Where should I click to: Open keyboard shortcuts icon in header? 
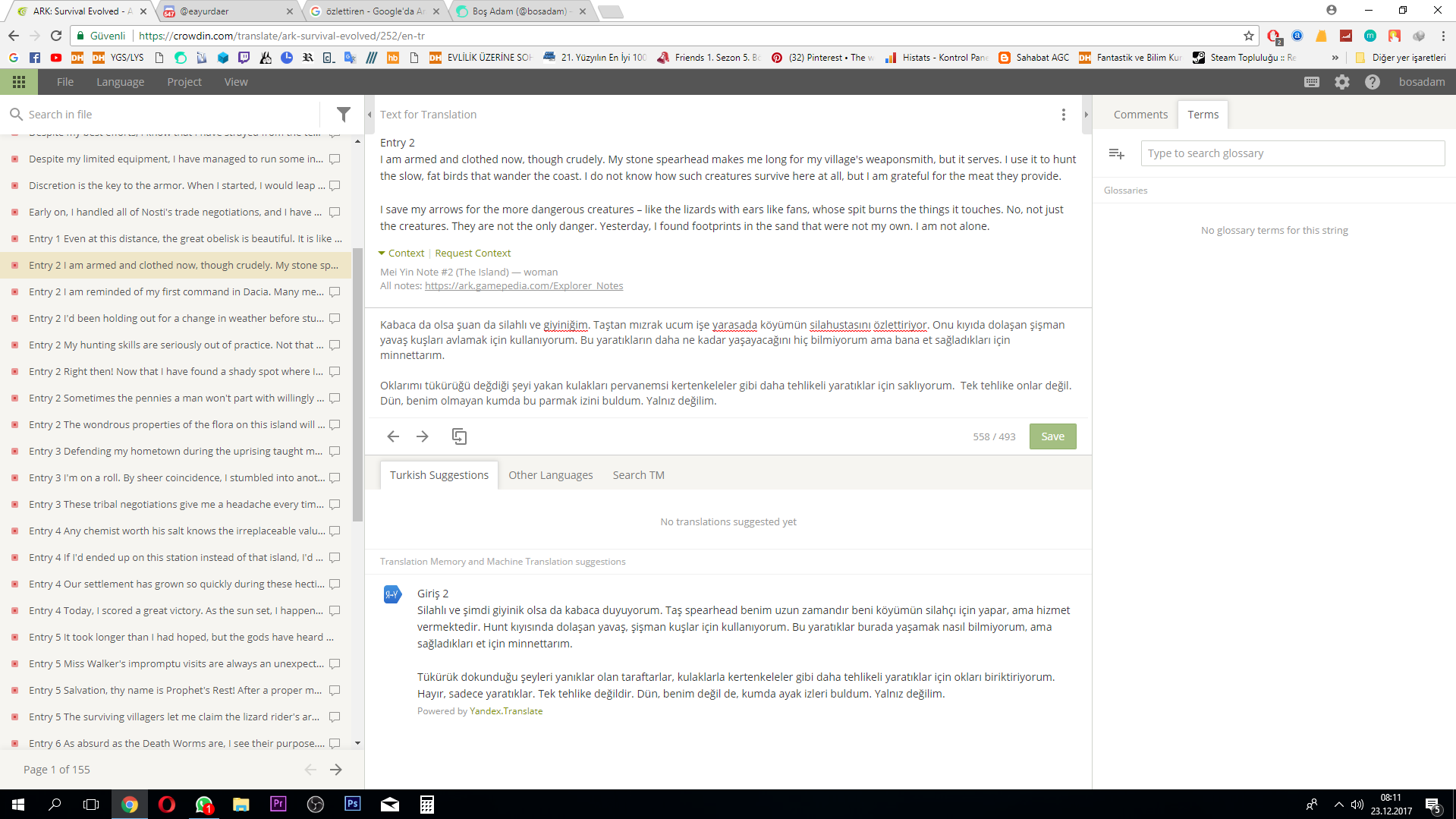[1312, 82]
